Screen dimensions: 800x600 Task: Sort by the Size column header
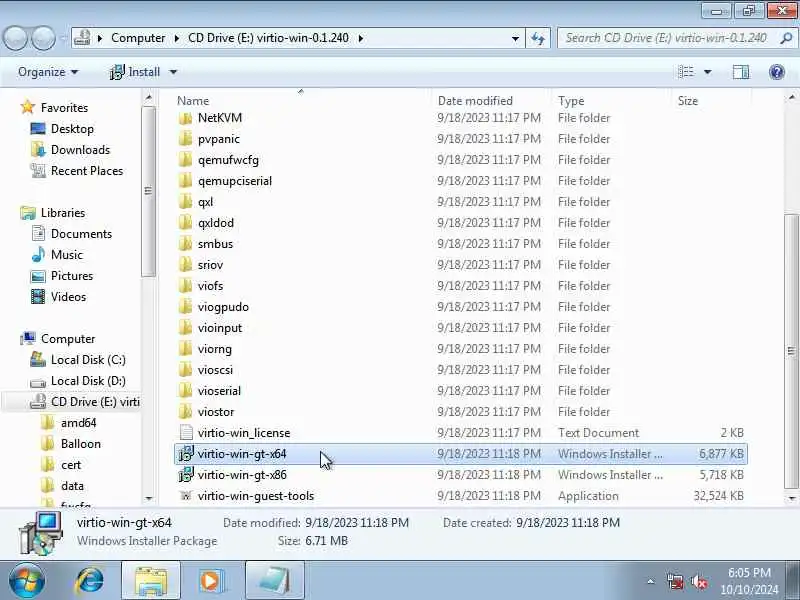pyautogui.click(x=687, y=101)
